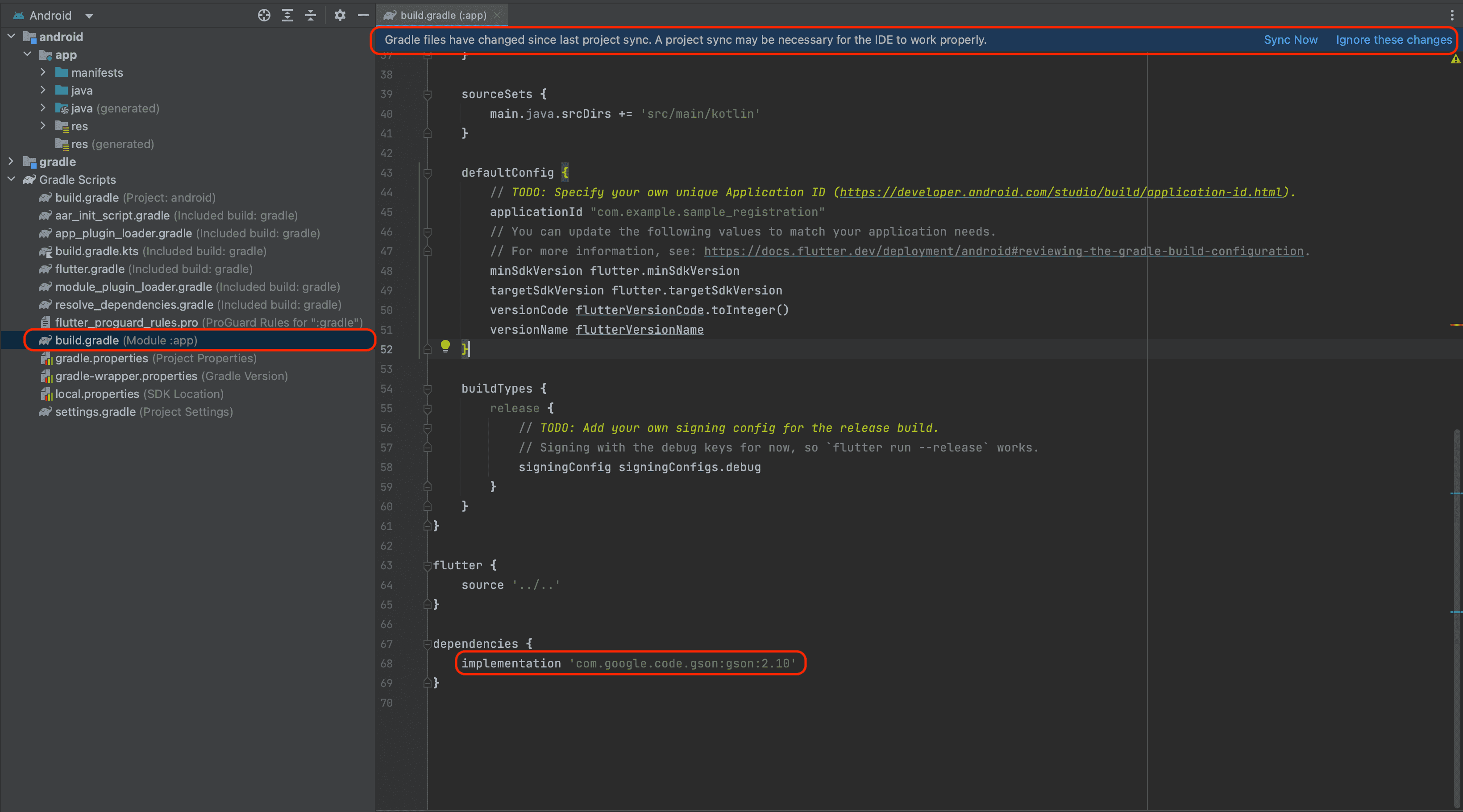Click the Collapse All icon in project panel
The image size is (1463, 812).
pos(310,15)
